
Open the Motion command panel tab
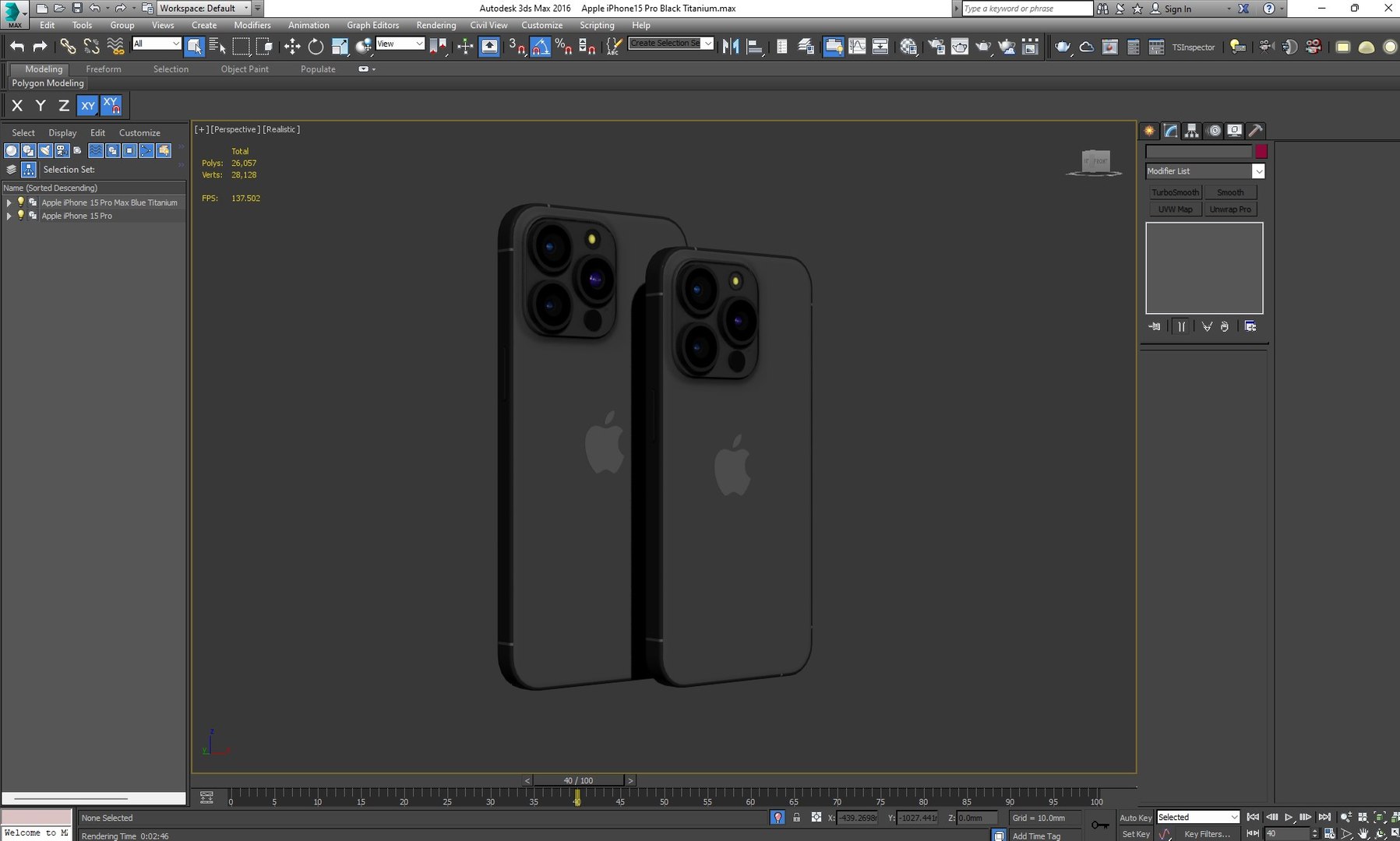pyautogui.click(x=1213, y=131)
